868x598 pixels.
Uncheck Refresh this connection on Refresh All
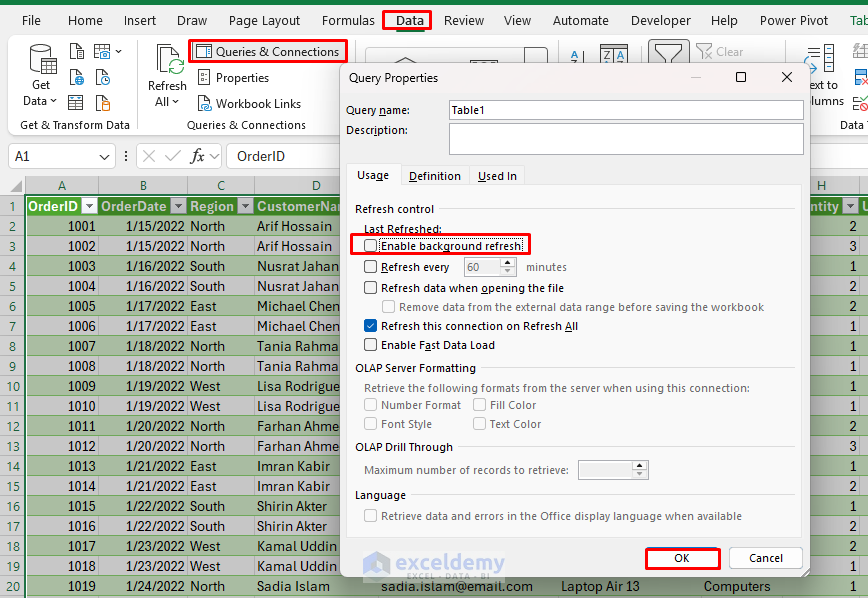pyautogui.click(x=370, y=327)
